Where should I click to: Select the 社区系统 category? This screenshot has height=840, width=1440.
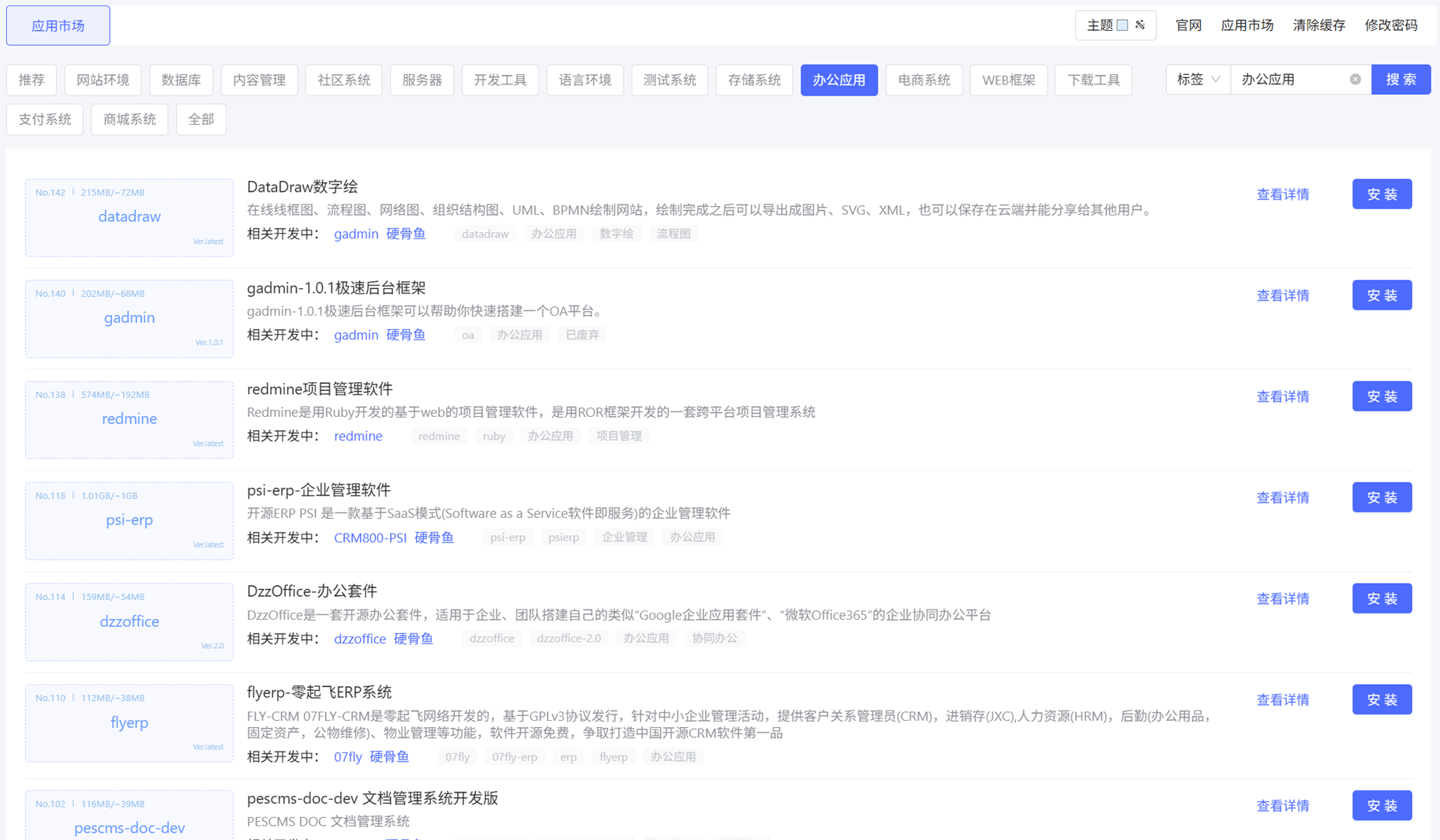click(x=343, y=80)
